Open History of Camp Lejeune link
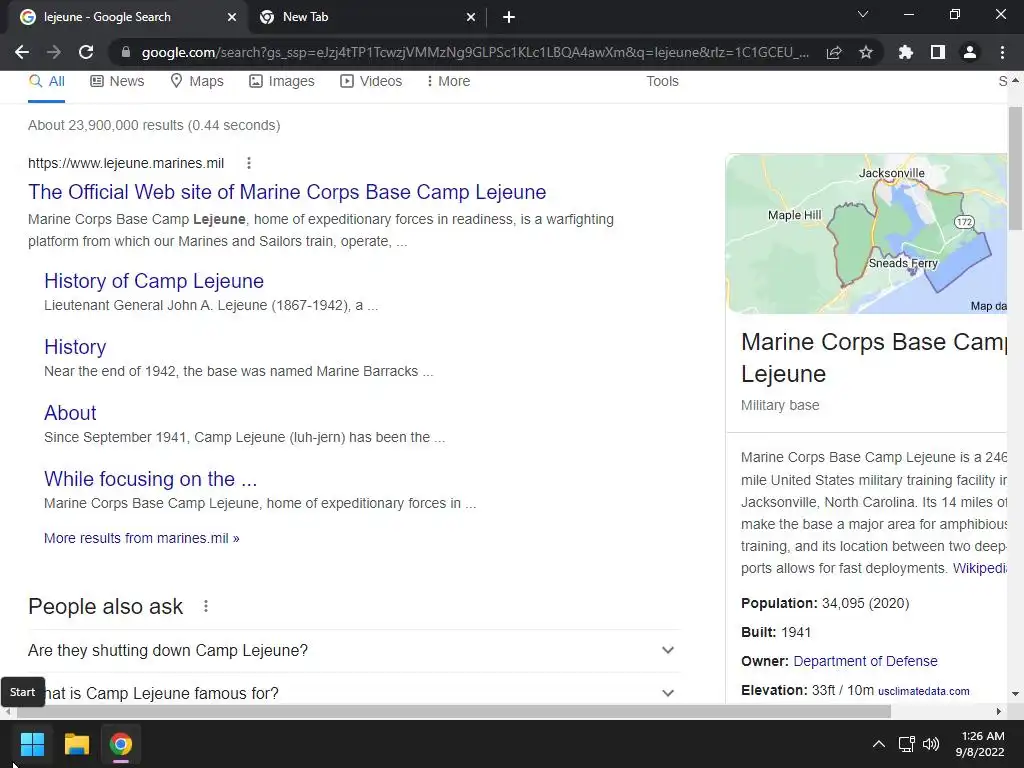This screenshot has width=1024, height=768. click(x=154, y=281)
